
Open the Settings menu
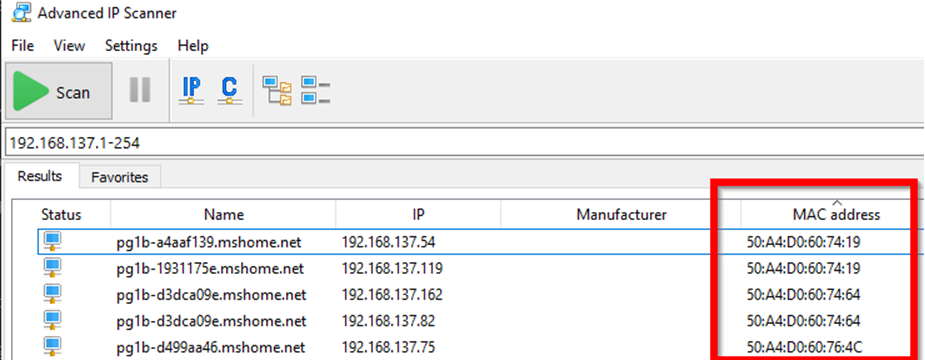coord(131,45)
